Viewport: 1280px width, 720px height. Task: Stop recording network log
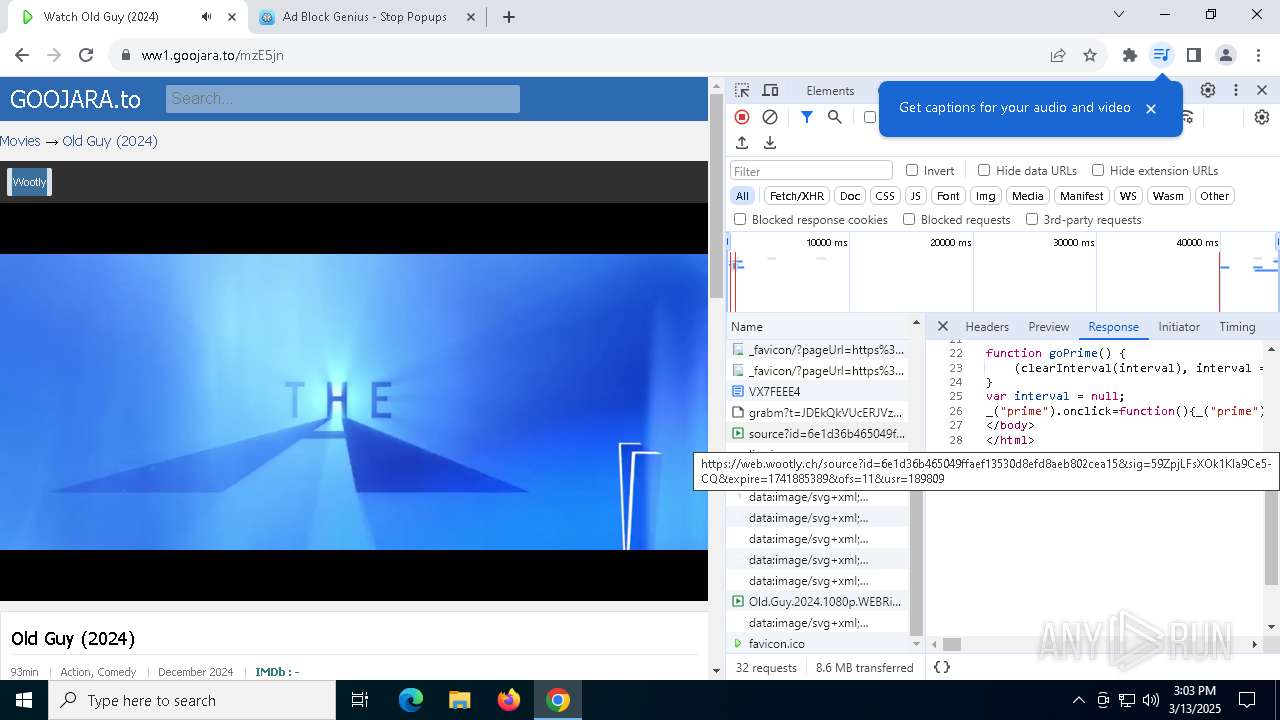[x=742, y=117]
